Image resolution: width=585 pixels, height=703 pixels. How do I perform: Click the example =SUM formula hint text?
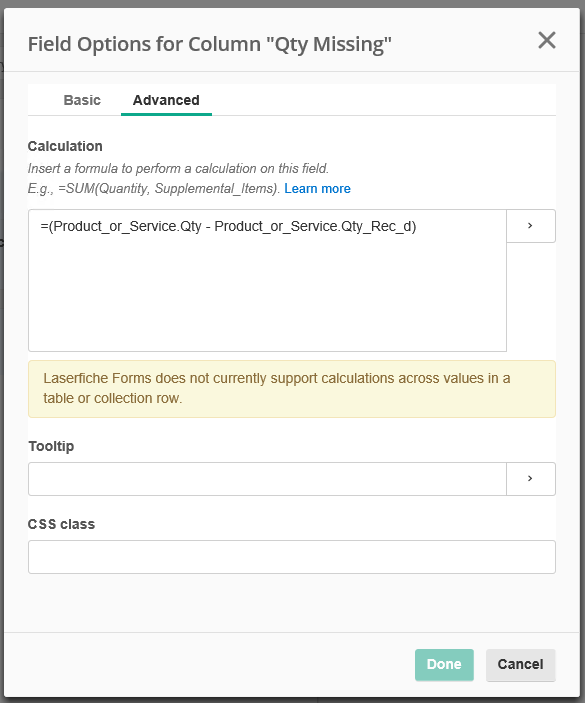coord(154,188)
